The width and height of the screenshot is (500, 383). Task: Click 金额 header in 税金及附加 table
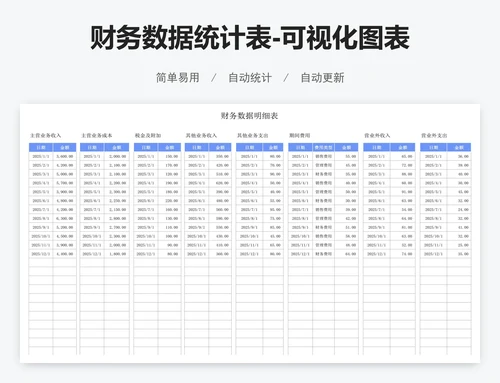tap(170, 147)
